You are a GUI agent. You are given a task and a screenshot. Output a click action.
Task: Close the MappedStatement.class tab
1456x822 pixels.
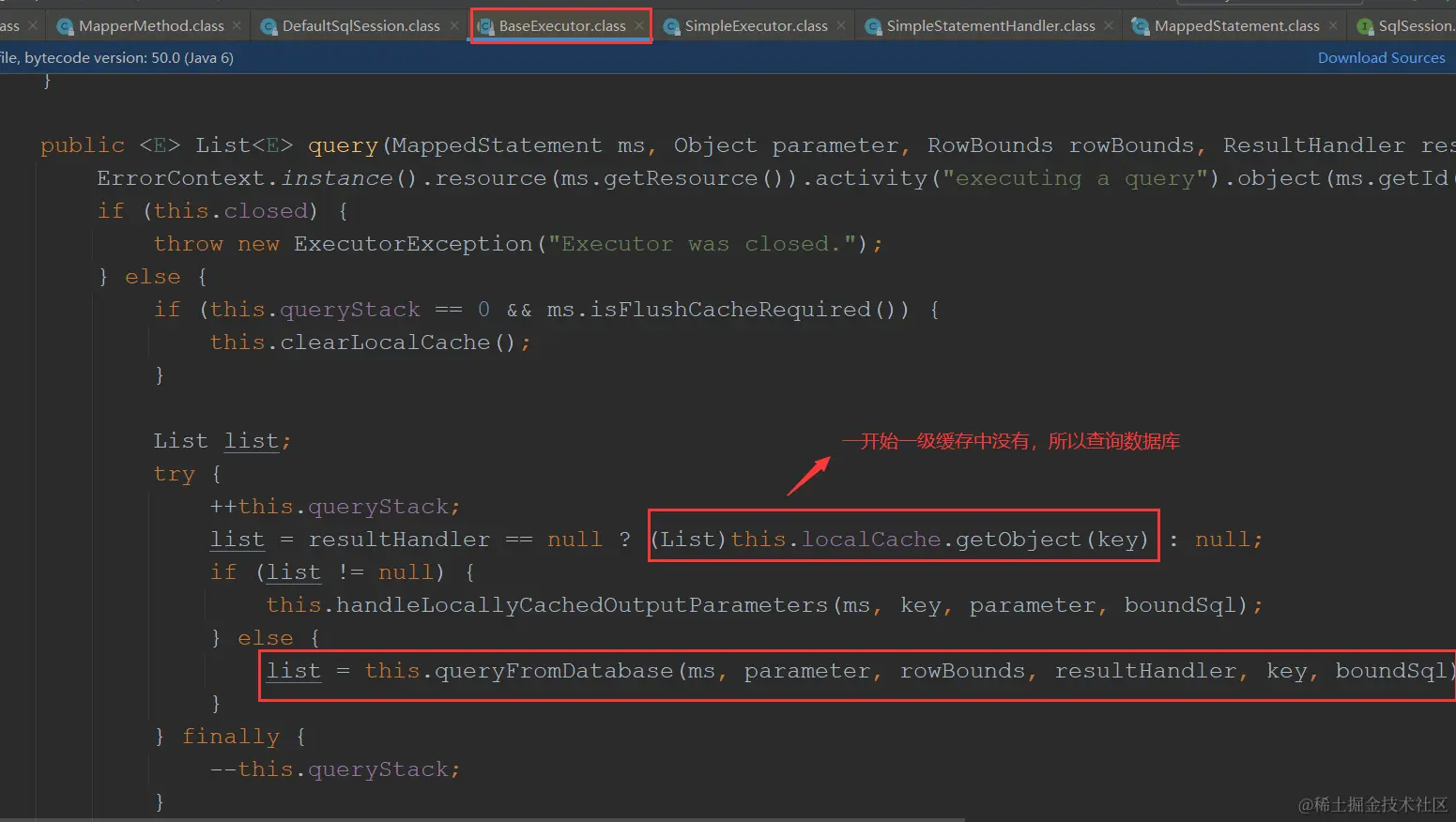1333,25
